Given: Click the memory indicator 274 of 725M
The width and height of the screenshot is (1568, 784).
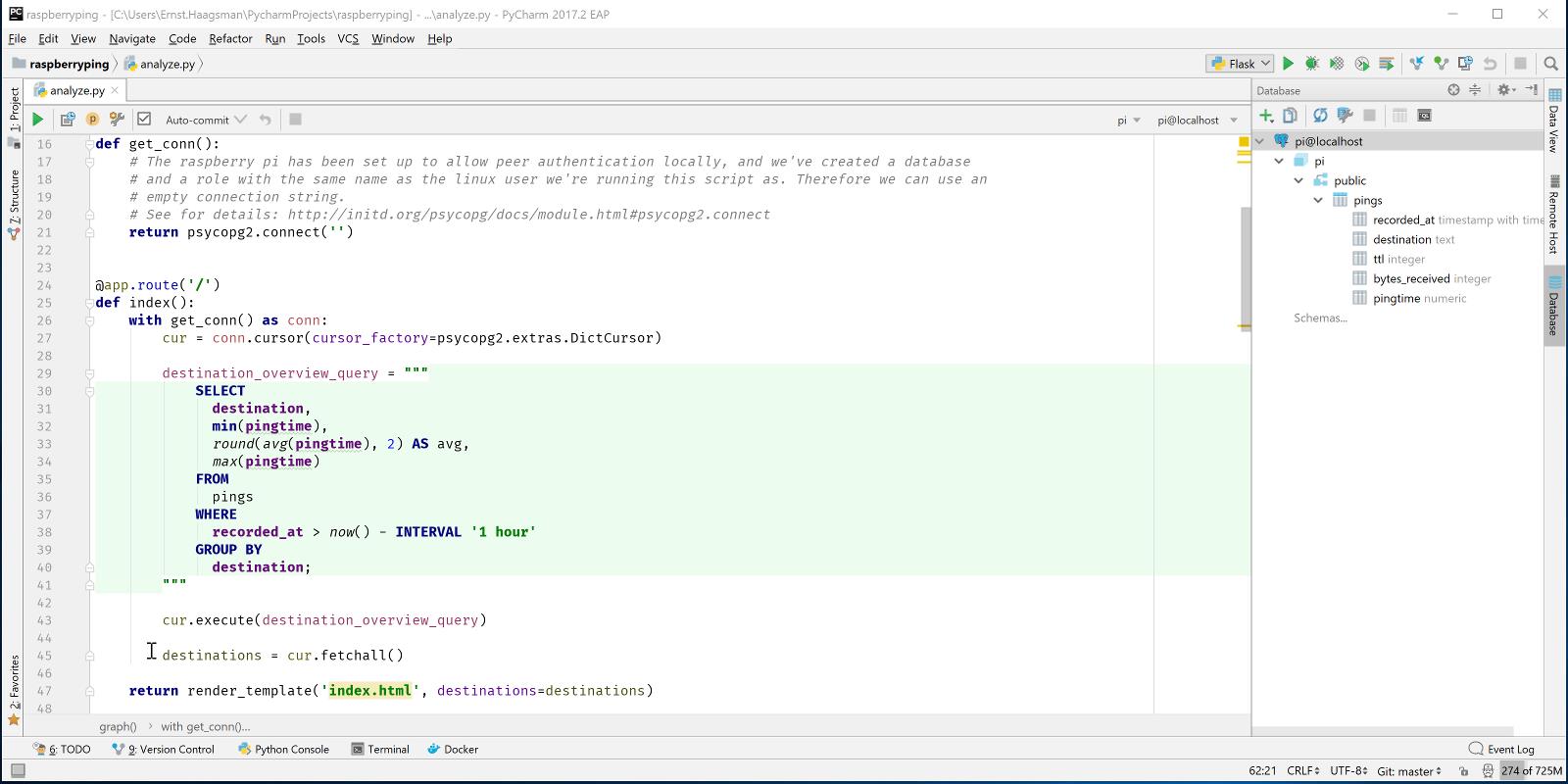Looking at the screenshot, I should [1531, 771].
